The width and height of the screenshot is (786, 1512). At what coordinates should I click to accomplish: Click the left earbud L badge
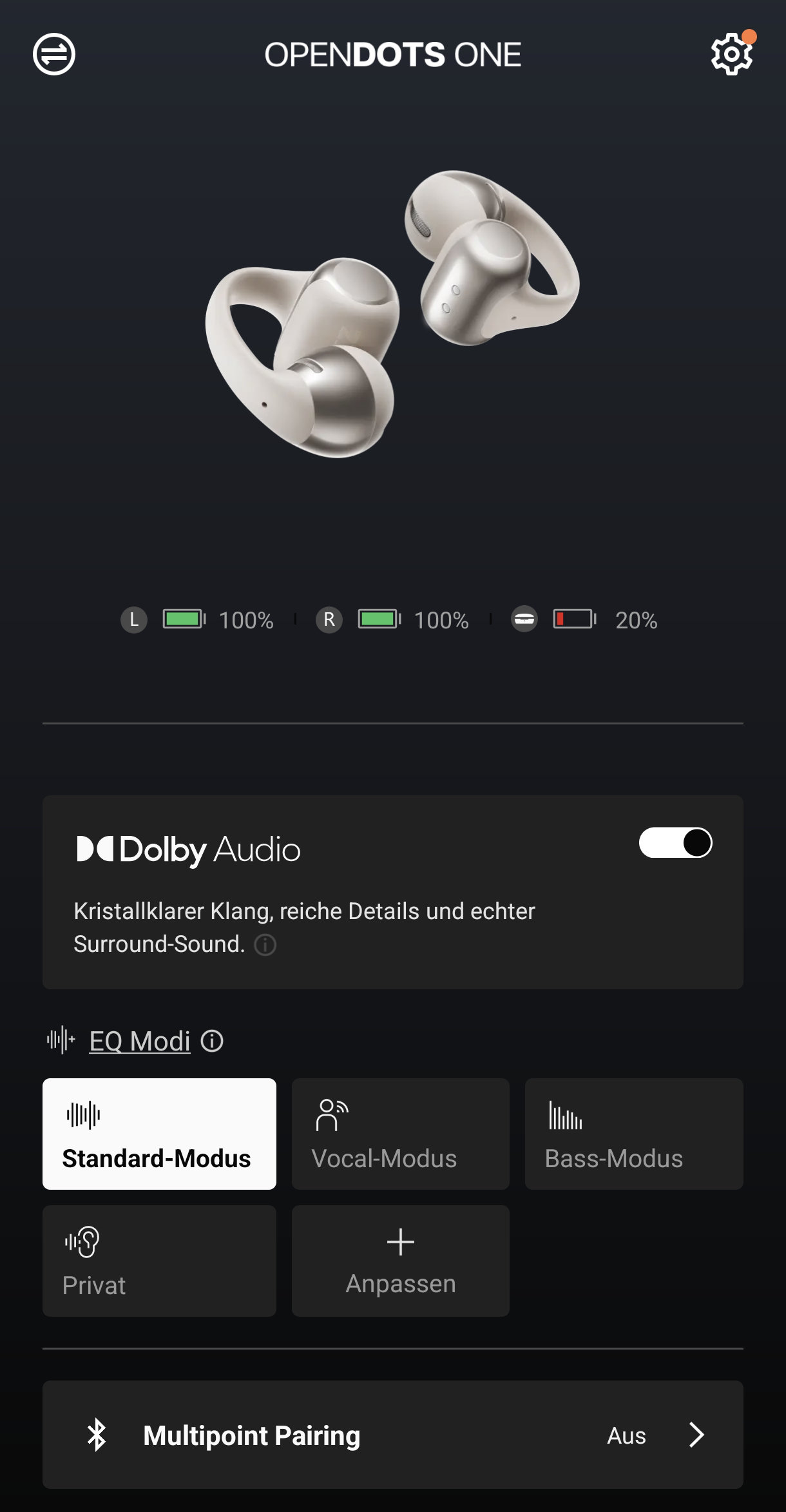click(x=134, y=619)
